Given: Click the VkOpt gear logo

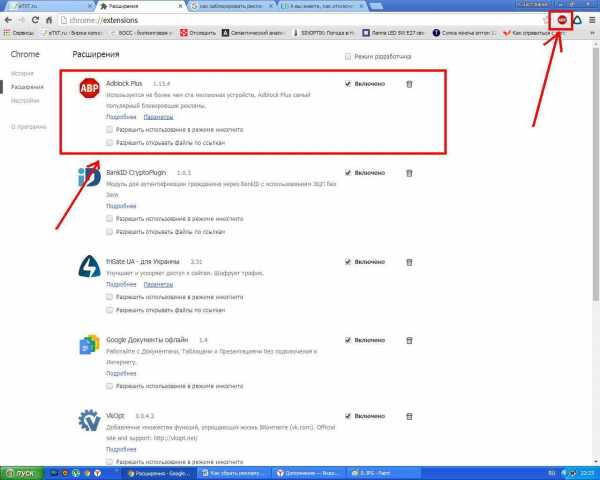Looking at the screenshot, I should (x=89, y=420).
